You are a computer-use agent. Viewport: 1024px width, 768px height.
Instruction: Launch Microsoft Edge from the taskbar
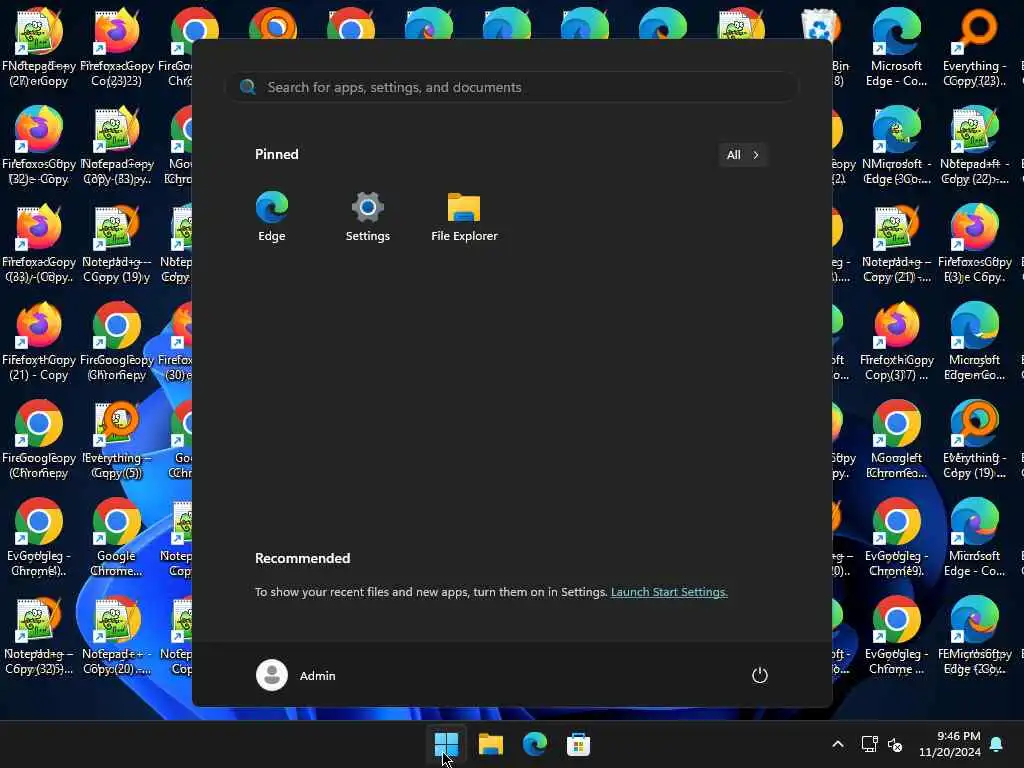coord(534,744)
